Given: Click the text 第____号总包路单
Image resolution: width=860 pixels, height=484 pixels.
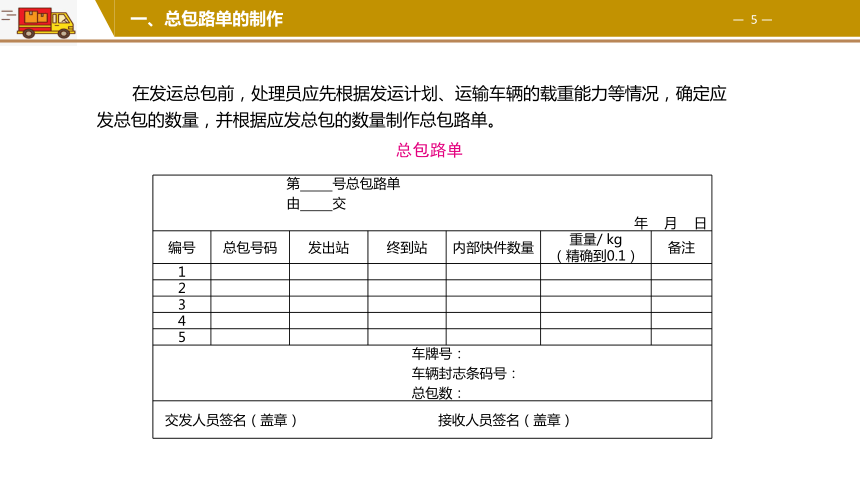Looking at the screenshot, I should 343,184.
